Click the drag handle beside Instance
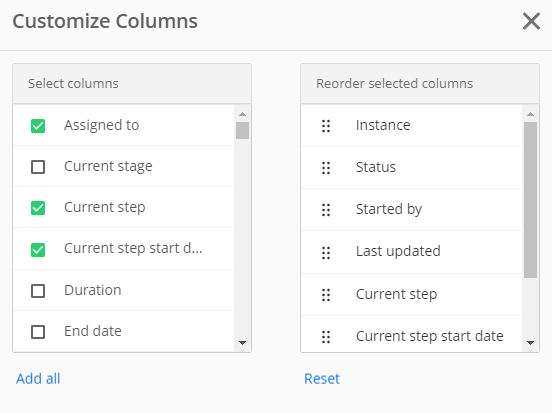Screen dimensions: 552x413 coord(326,126)
